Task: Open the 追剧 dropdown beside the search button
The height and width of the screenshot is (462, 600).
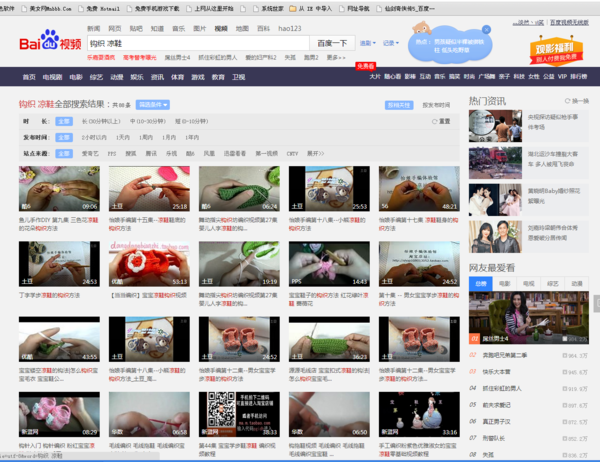Action: click(368, 43)
